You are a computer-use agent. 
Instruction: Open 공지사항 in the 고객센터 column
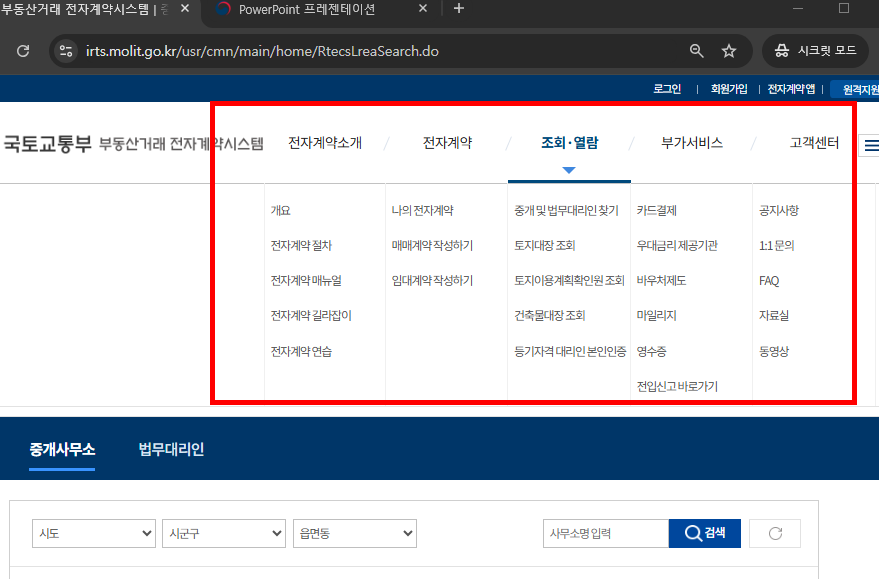click(778, 210)
